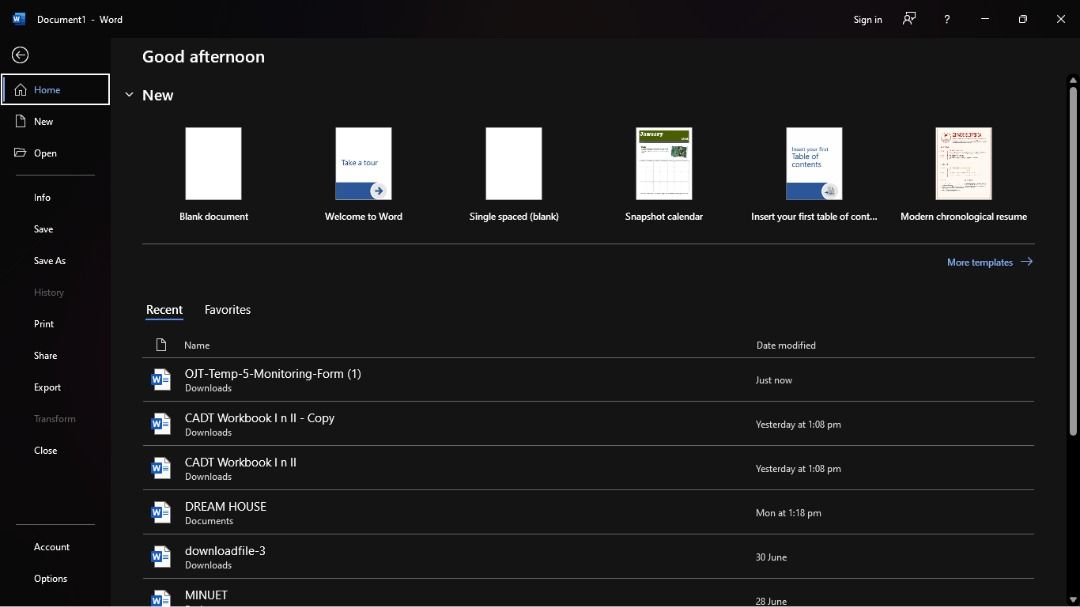Sort by the Date modified column header
The height and width of the screenshot is (607, 1080).
pos(786,345)
